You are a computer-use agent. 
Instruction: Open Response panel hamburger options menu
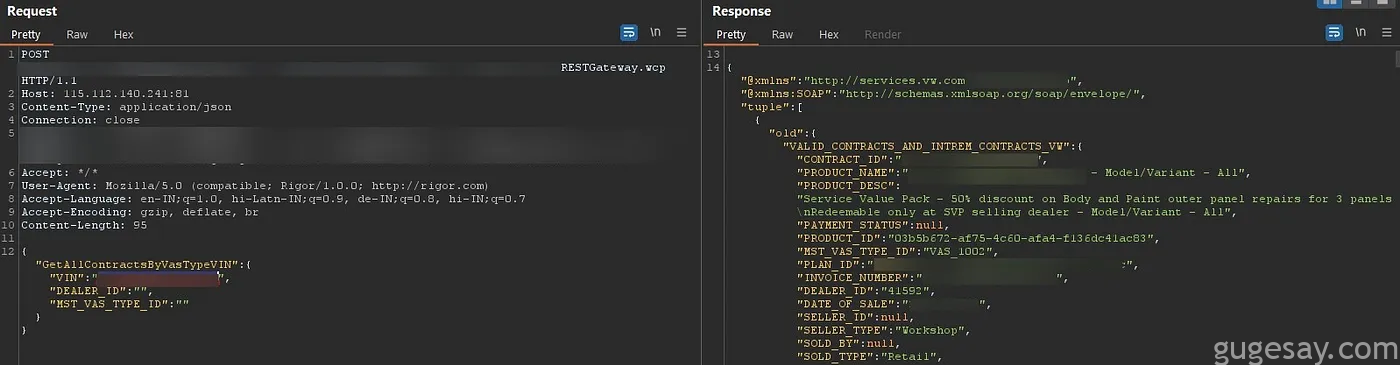1387,33
